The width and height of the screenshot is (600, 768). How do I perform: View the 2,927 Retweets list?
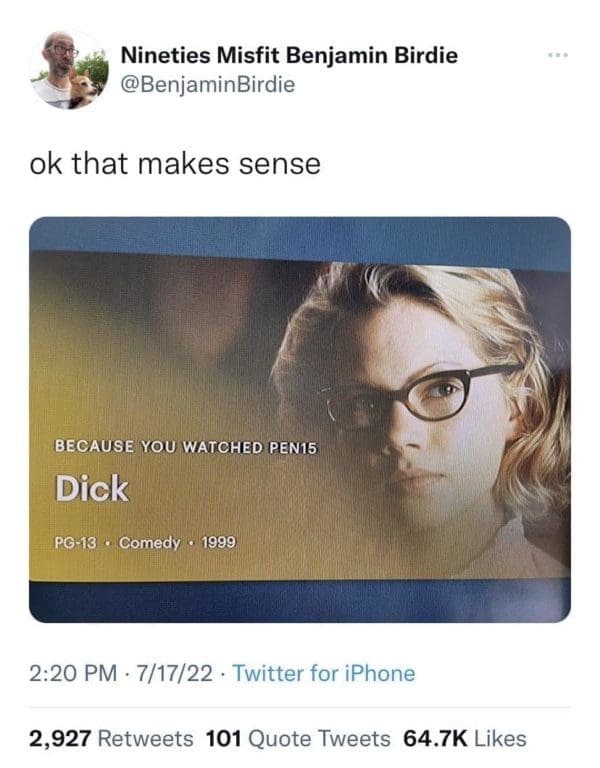111,738
